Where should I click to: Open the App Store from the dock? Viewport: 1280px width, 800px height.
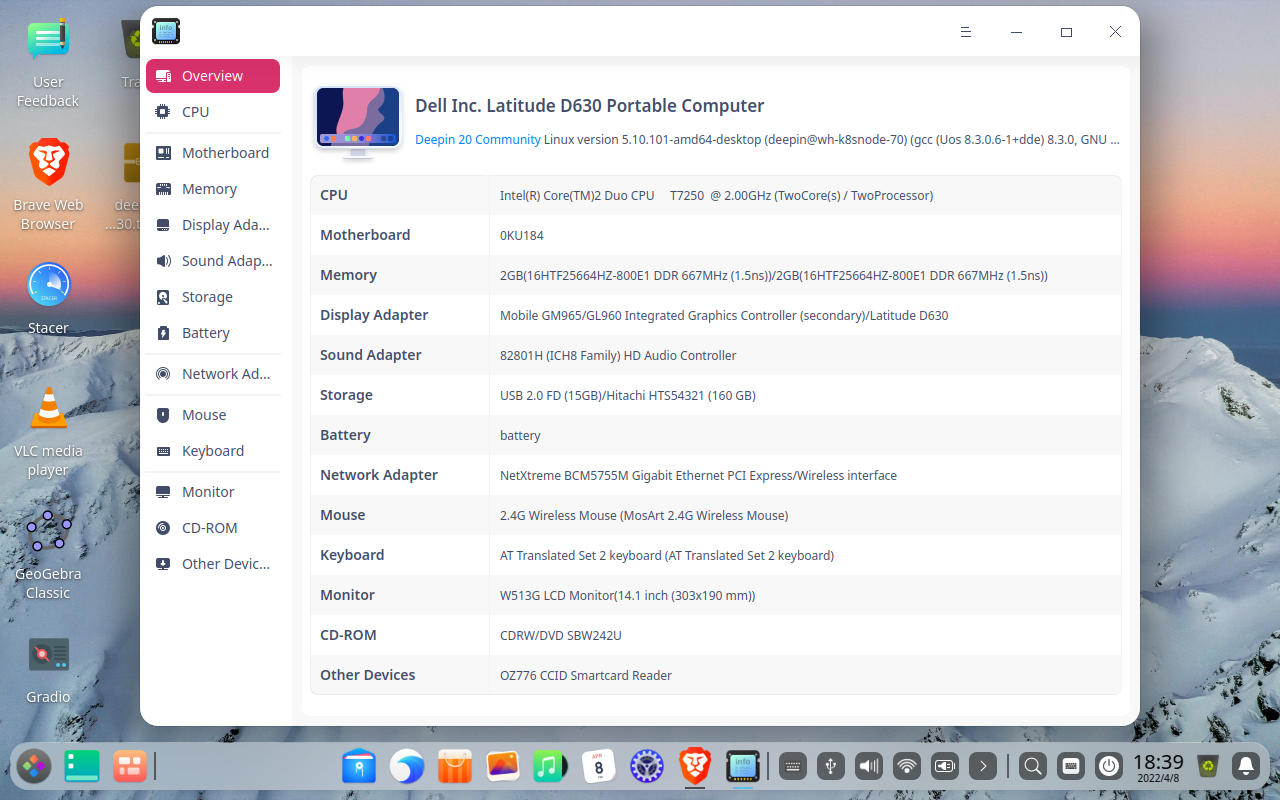point(455,767)
